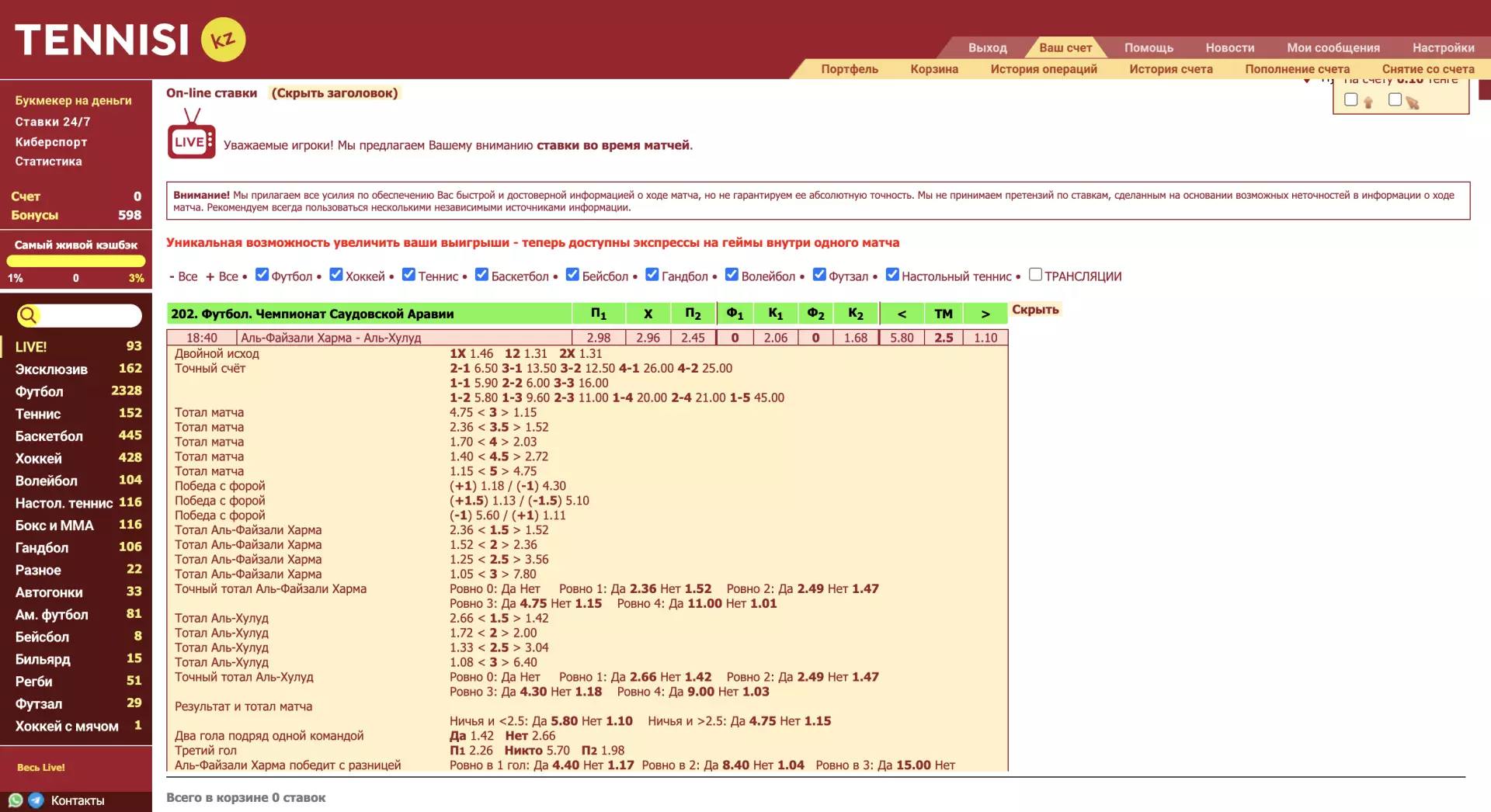Toggle the Футбол checkbox
This screenshot has height=812, width=1491.
click(262, 274)
